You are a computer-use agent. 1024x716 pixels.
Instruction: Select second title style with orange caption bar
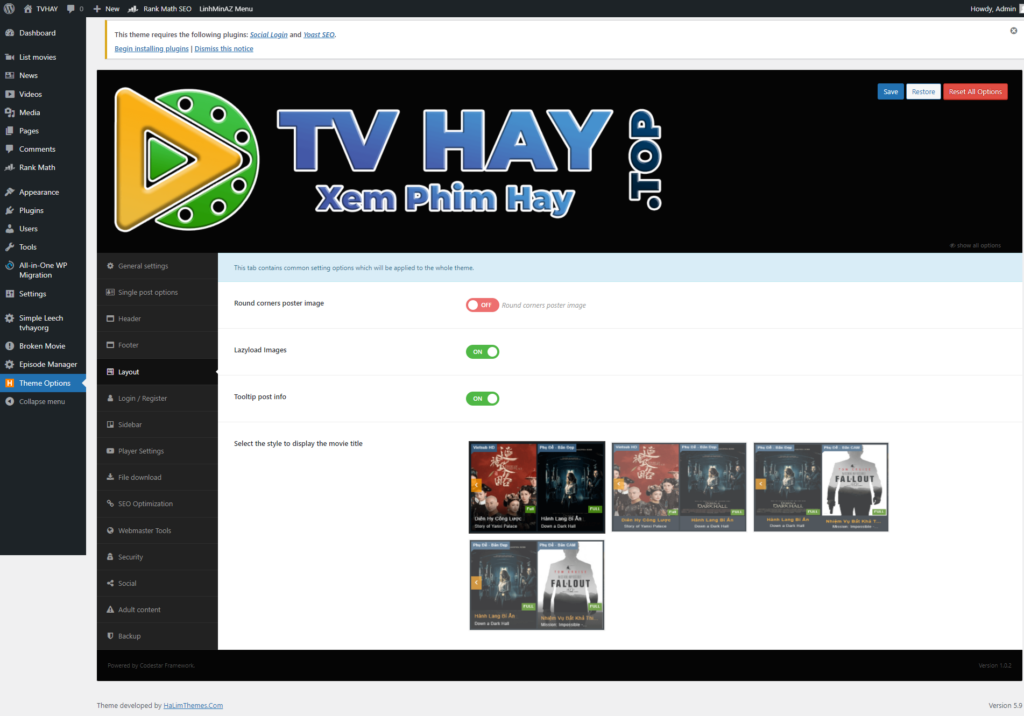click(679, 487)
